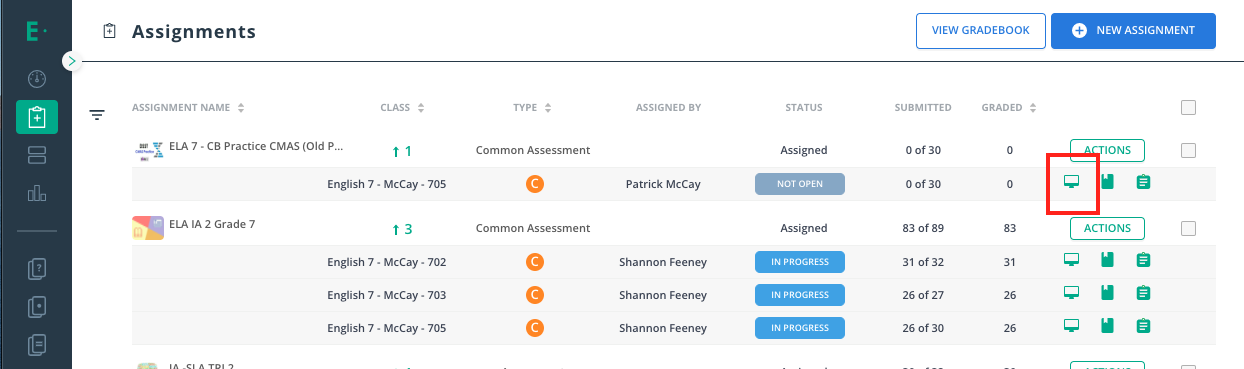Viewport: 1244px width, 369px height.
Task: Click the monitor icon for Patrick McCay row
Action: pyautogui.click(x=1071, y=182)
